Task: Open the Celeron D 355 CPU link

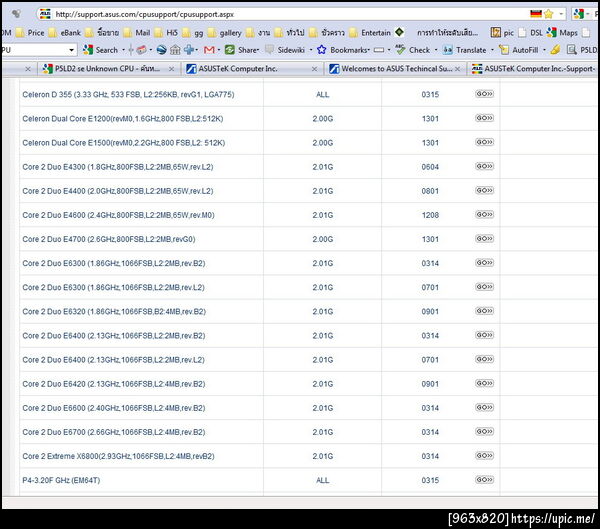Action: [128, 95]
